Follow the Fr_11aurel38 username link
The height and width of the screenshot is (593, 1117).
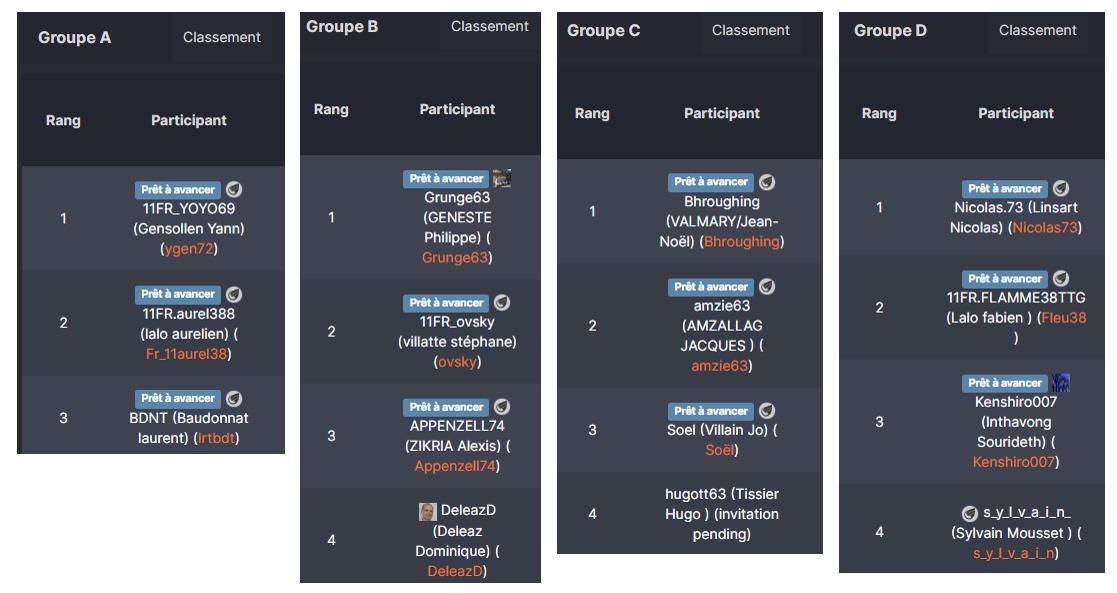tap(186, 354)
